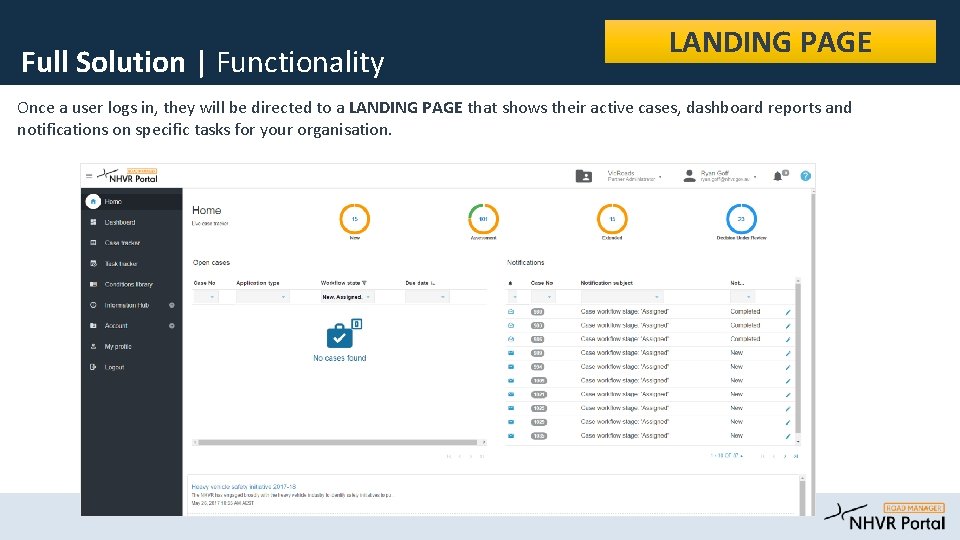This screenshot has height=540, width=960.
Task: Open Conditions library via its sidebar icon
Action: click(93, 284)
